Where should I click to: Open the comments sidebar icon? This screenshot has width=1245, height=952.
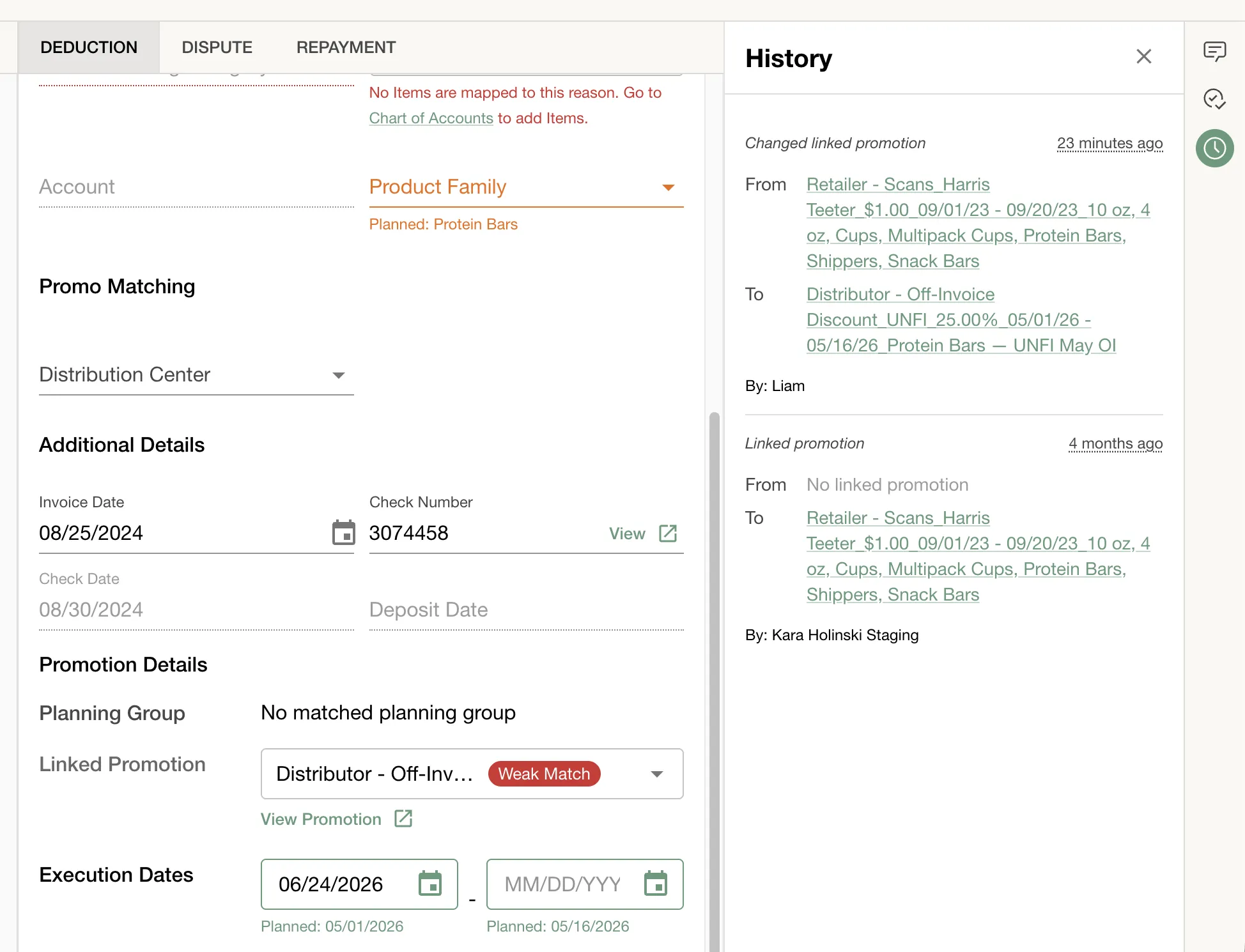1214,51
